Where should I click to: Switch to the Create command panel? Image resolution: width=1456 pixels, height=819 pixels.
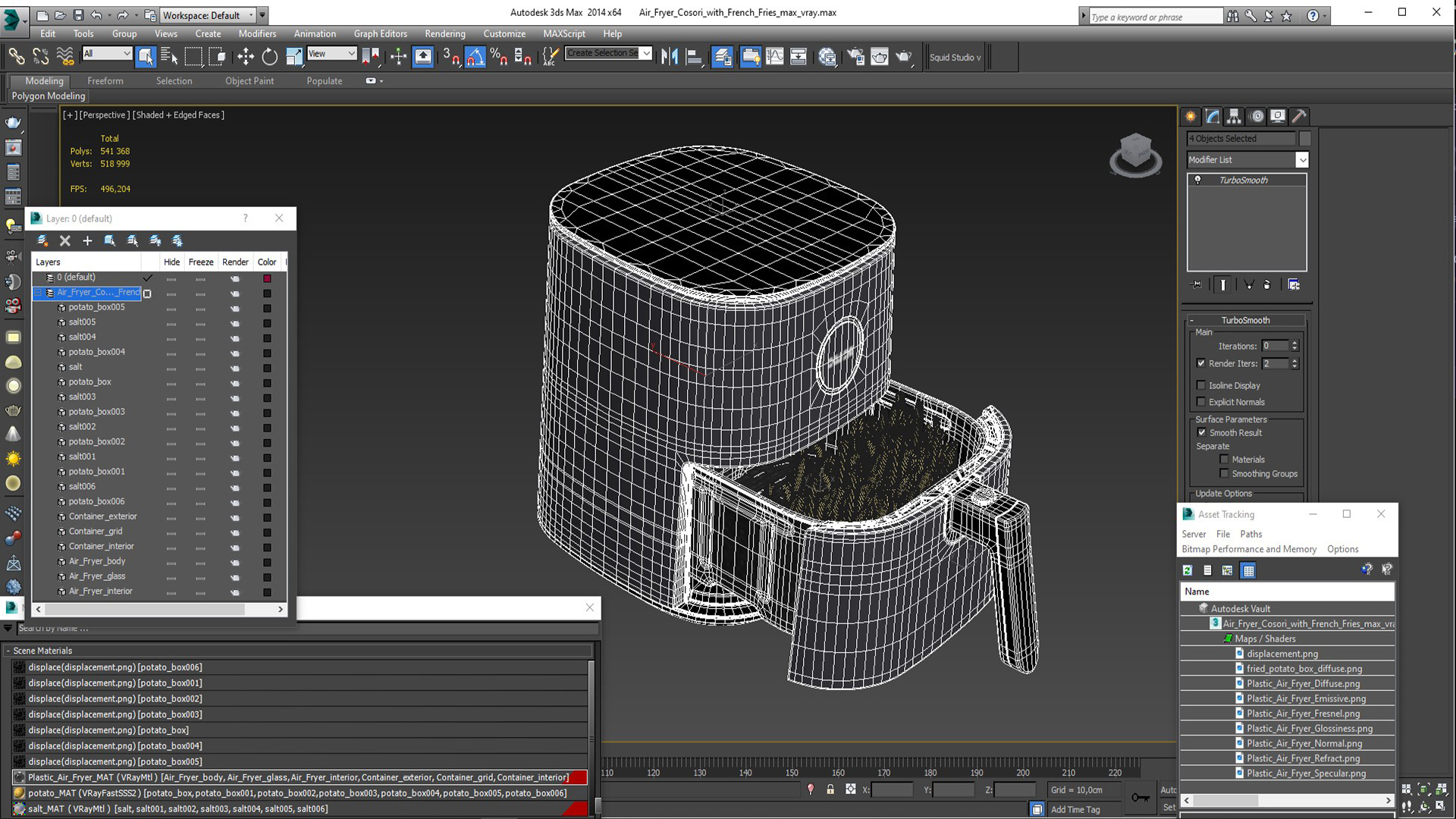coord(1191,116)
